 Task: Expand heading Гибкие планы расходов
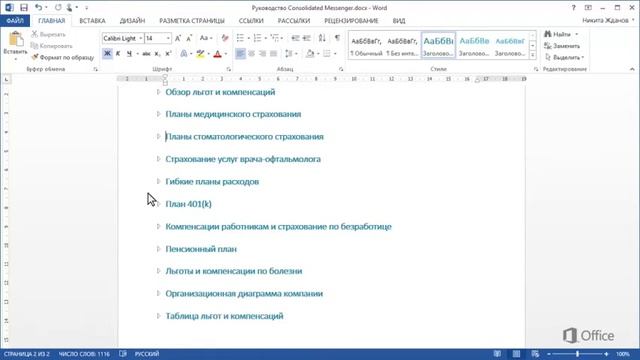tap(158, 181)
